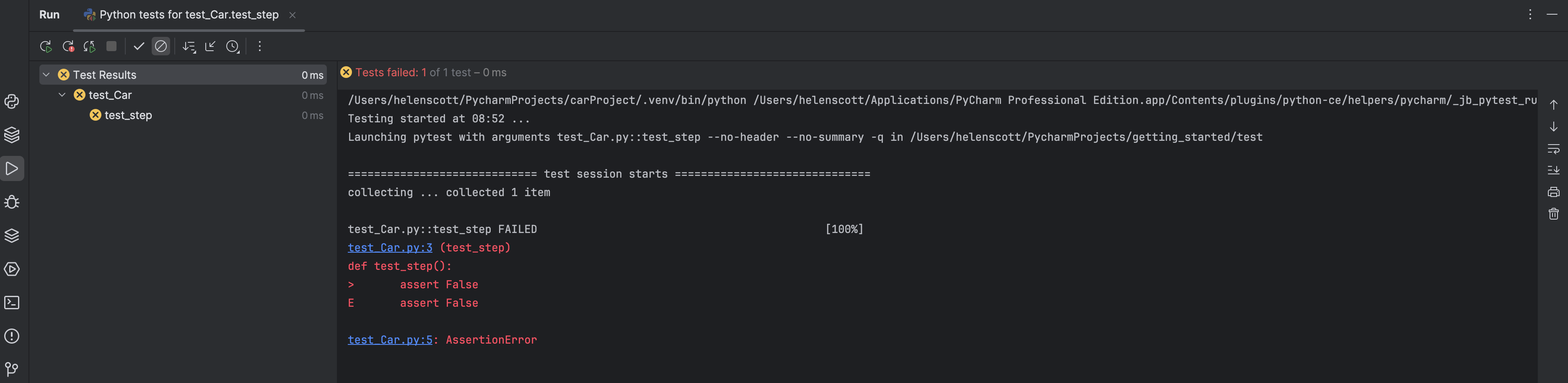Enable soft-wrap in the console
The width and height of the screenshot is (1568, 383).
(1554, 149)
